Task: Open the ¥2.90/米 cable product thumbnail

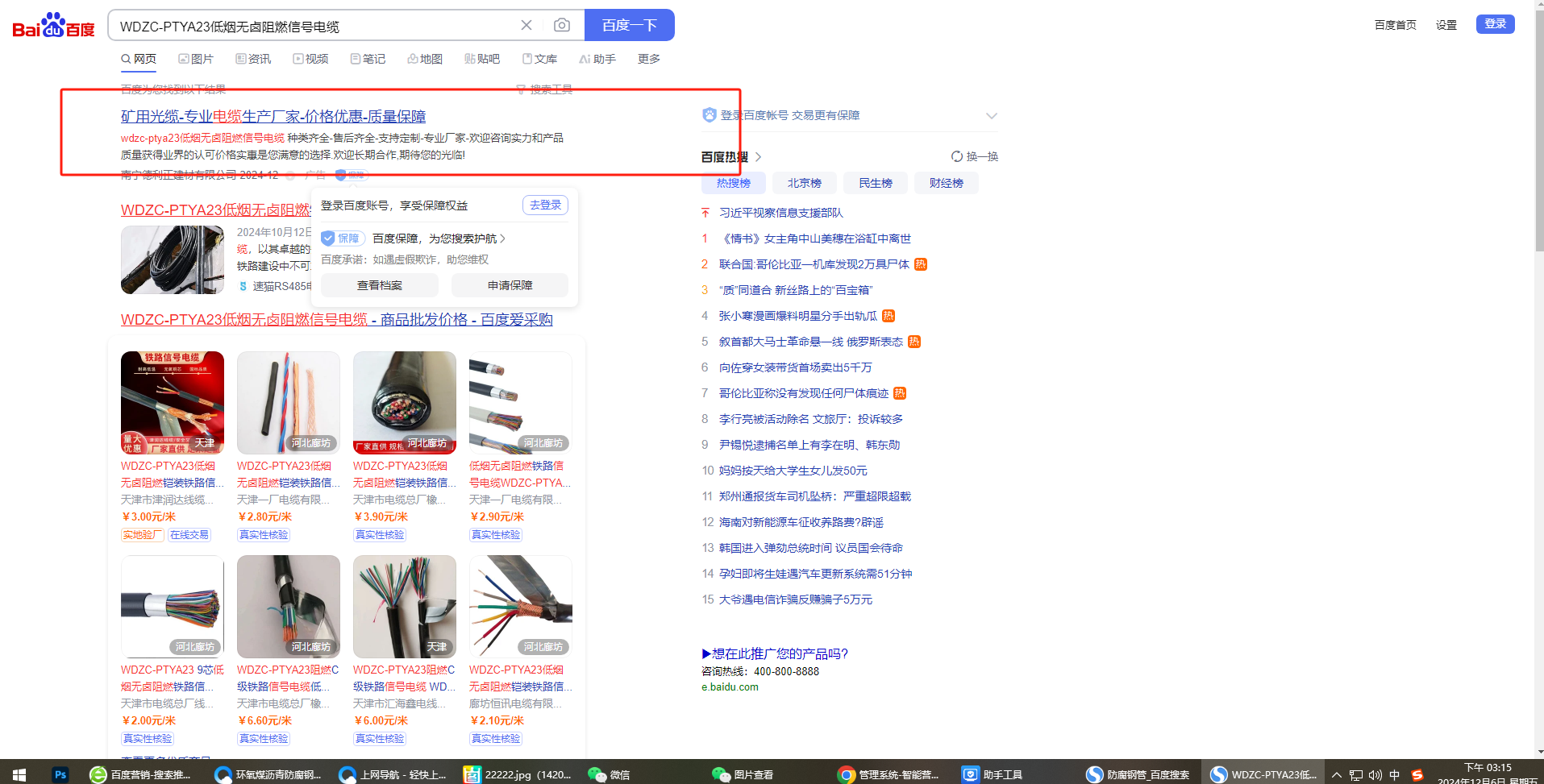Action: 521,403
